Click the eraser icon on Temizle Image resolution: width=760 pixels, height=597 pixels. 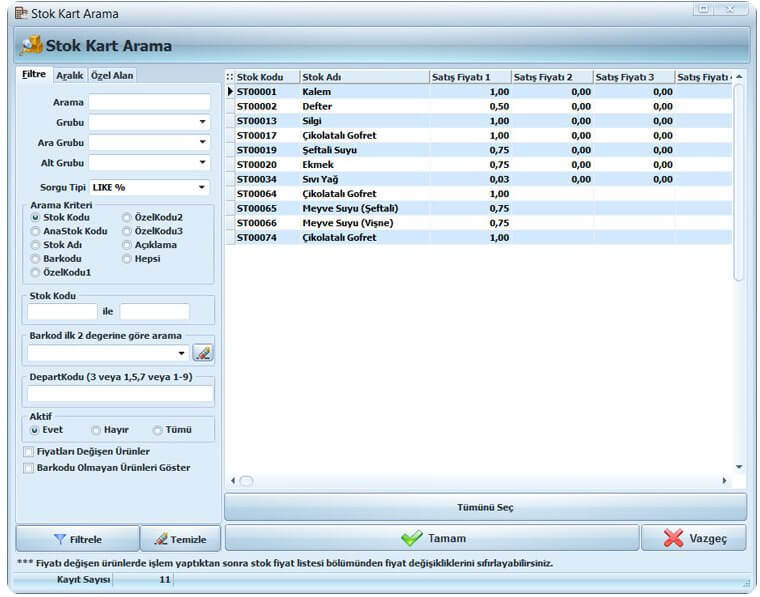pyautogui.click(x=161, y=539)
